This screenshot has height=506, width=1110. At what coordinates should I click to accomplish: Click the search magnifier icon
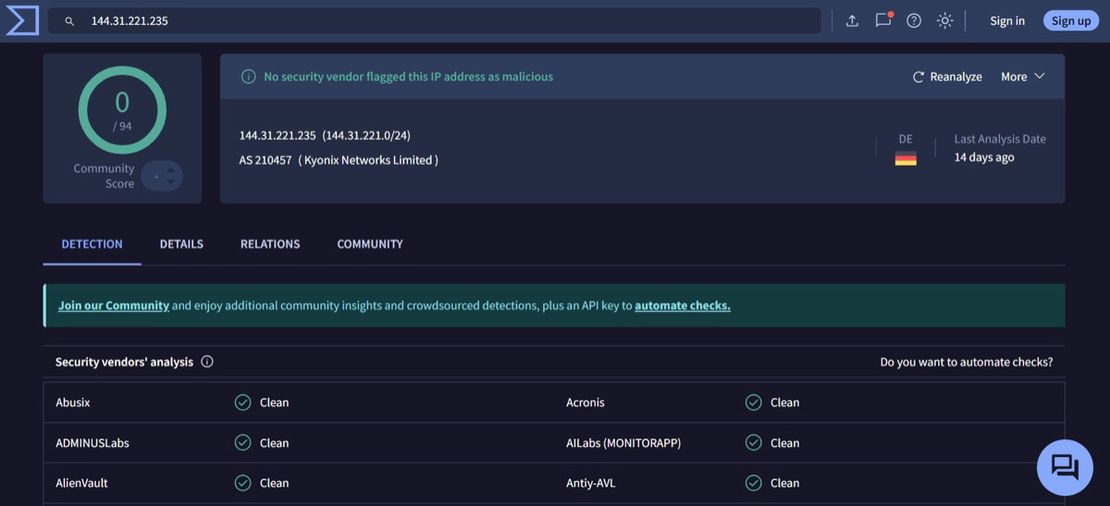[x=69, y=21]
